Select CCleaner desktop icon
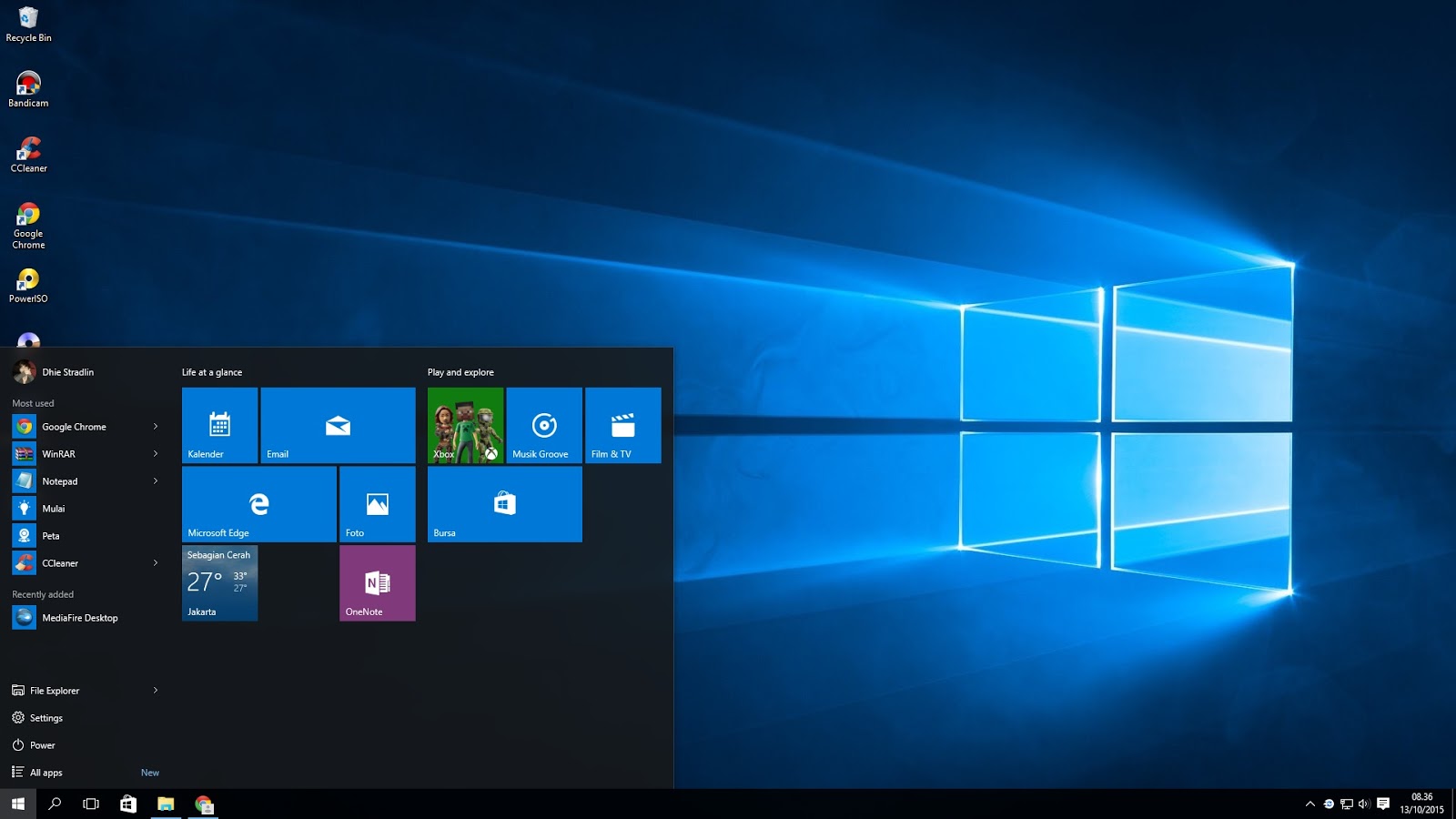The image size is (1456, 819). pos(28,155)
